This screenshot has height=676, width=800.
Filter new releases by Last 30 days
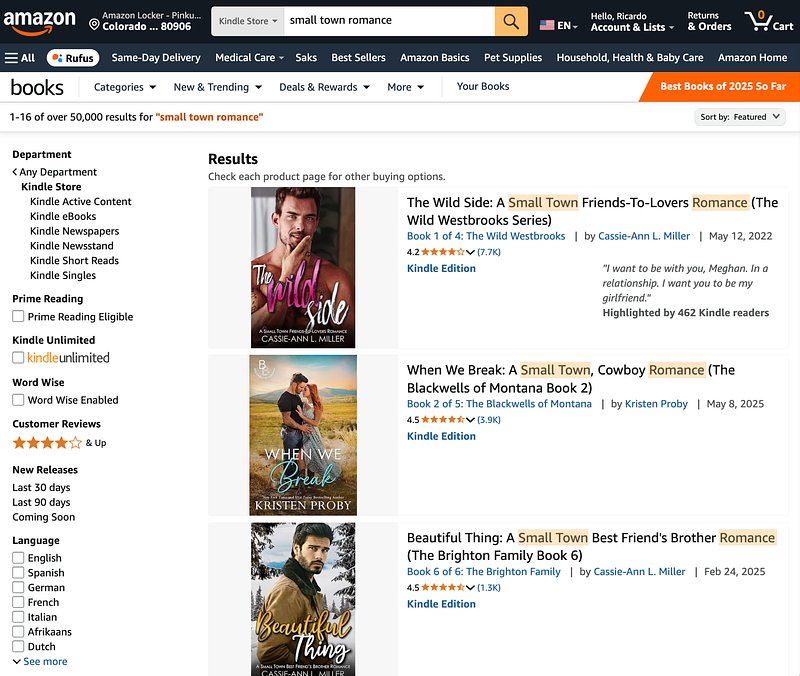(41, 487)
